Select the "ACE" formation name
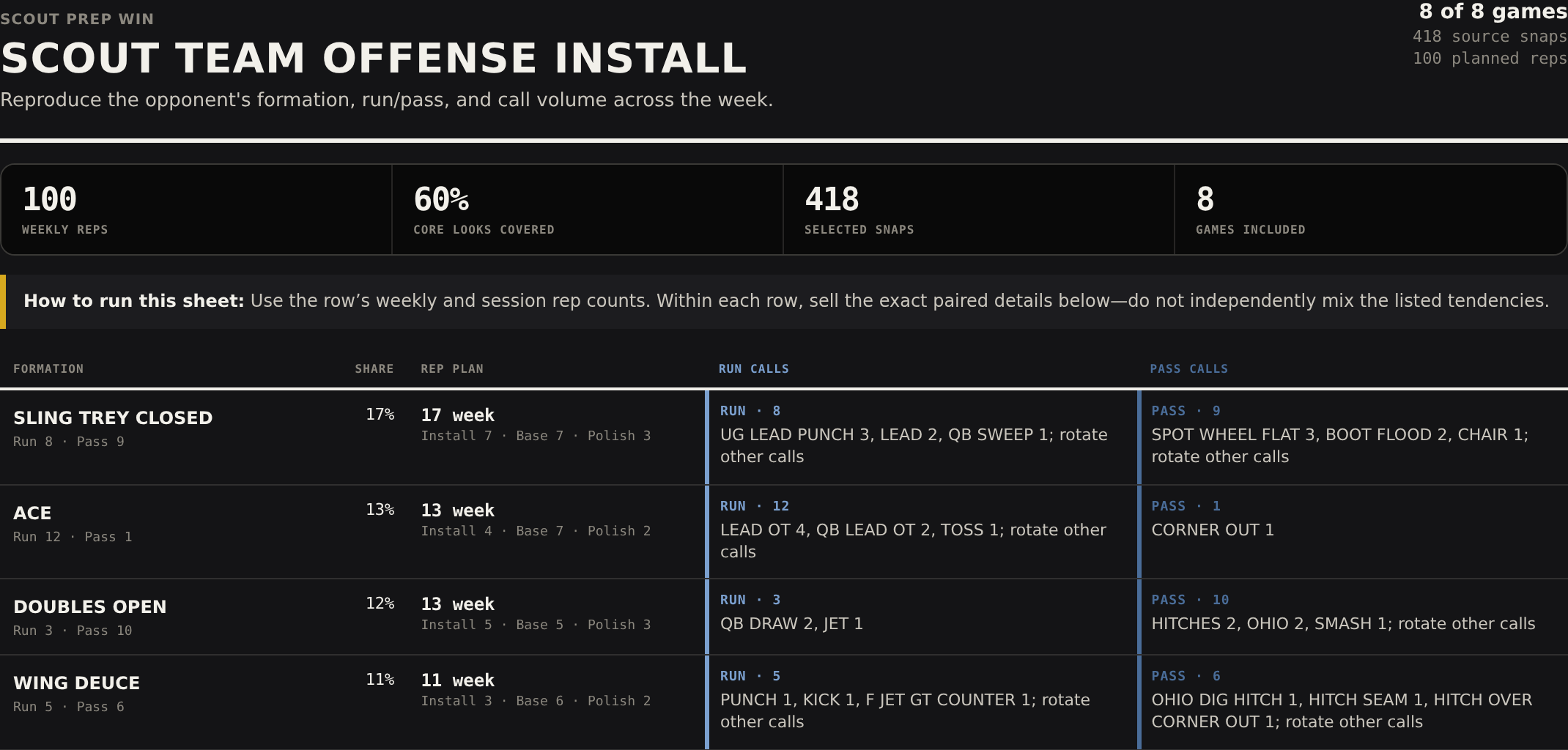The width and height of the screenshot is (1568, 750). [x=32, y=513]
